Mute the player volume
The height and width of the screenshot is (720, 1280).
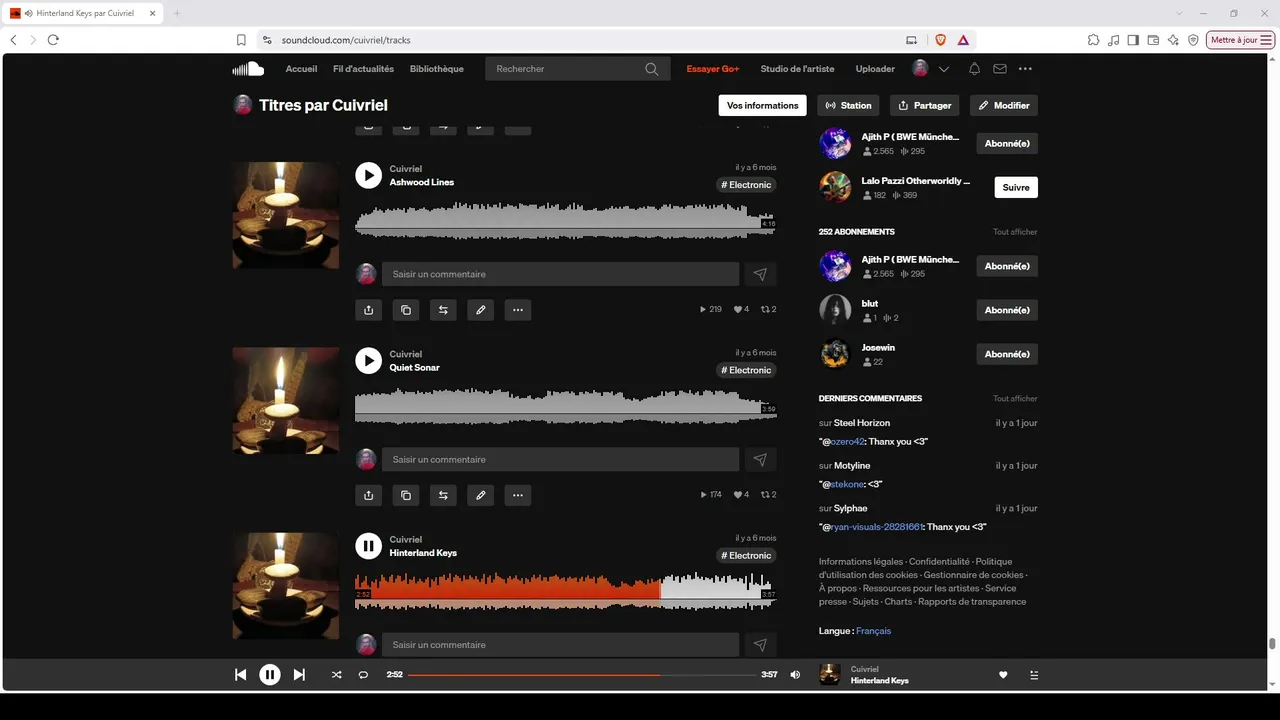[795, 675]
